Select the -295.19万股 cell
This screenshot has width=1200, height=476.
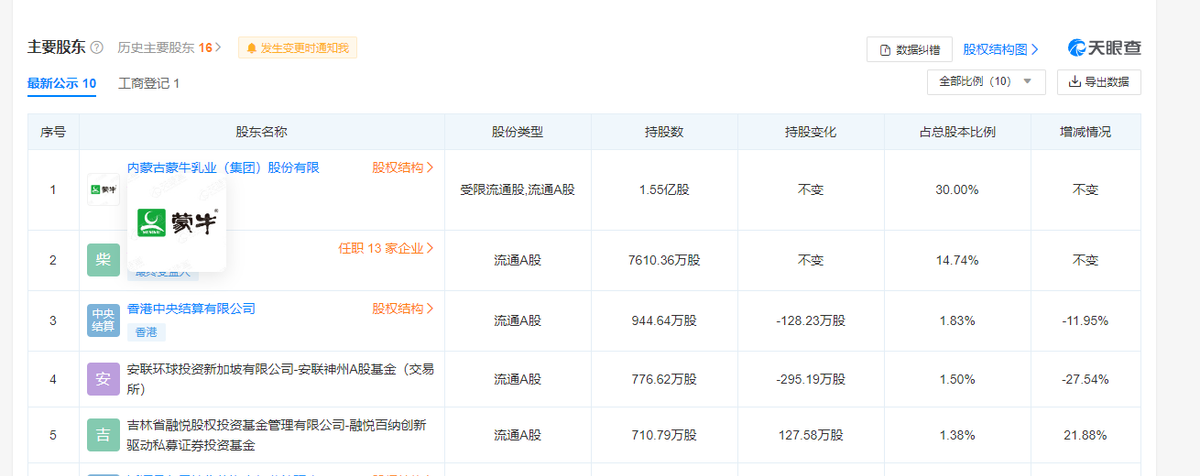(811, 379)
